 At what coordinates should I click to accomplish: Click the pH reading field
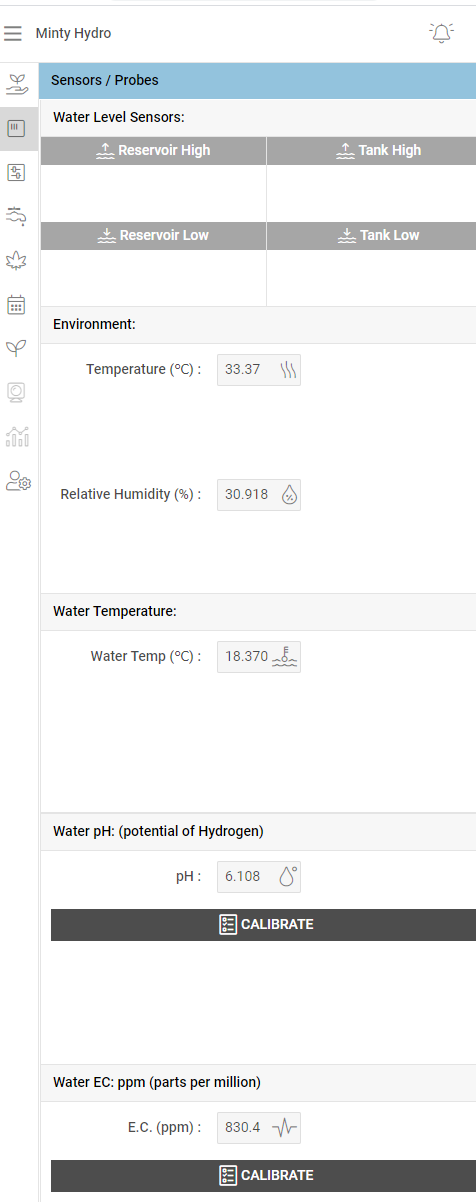point(259,877)
